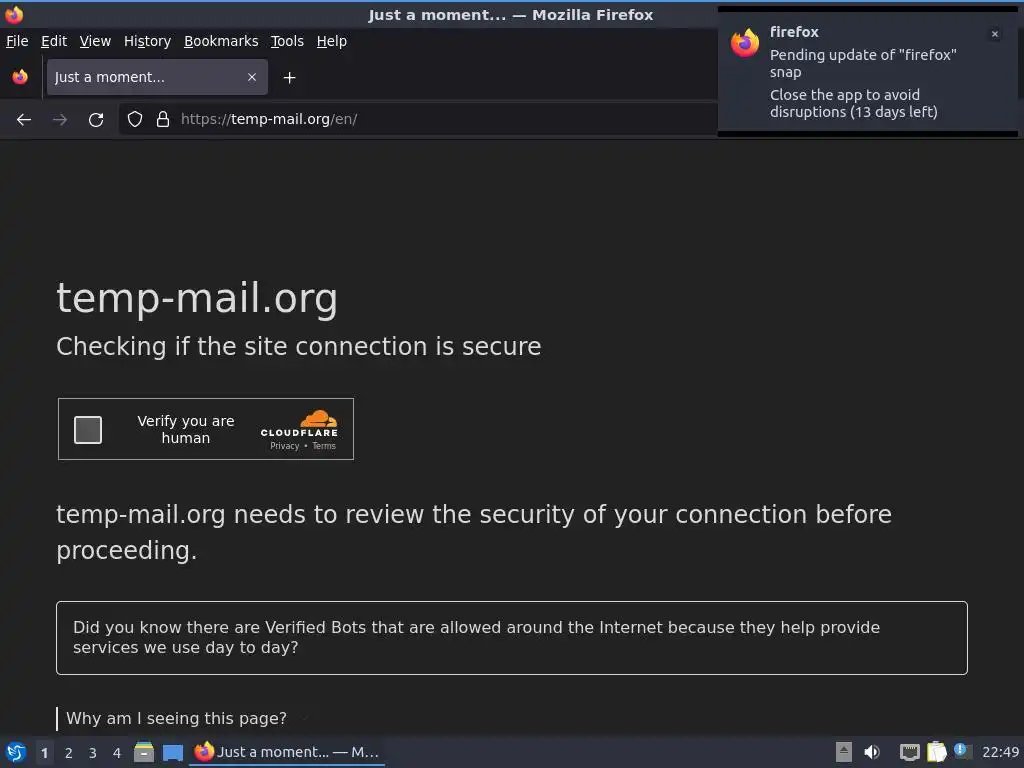Screen dimensions: 1024x768
Task: Click the show desktop icon in taskbar
Action: [173, 752]
